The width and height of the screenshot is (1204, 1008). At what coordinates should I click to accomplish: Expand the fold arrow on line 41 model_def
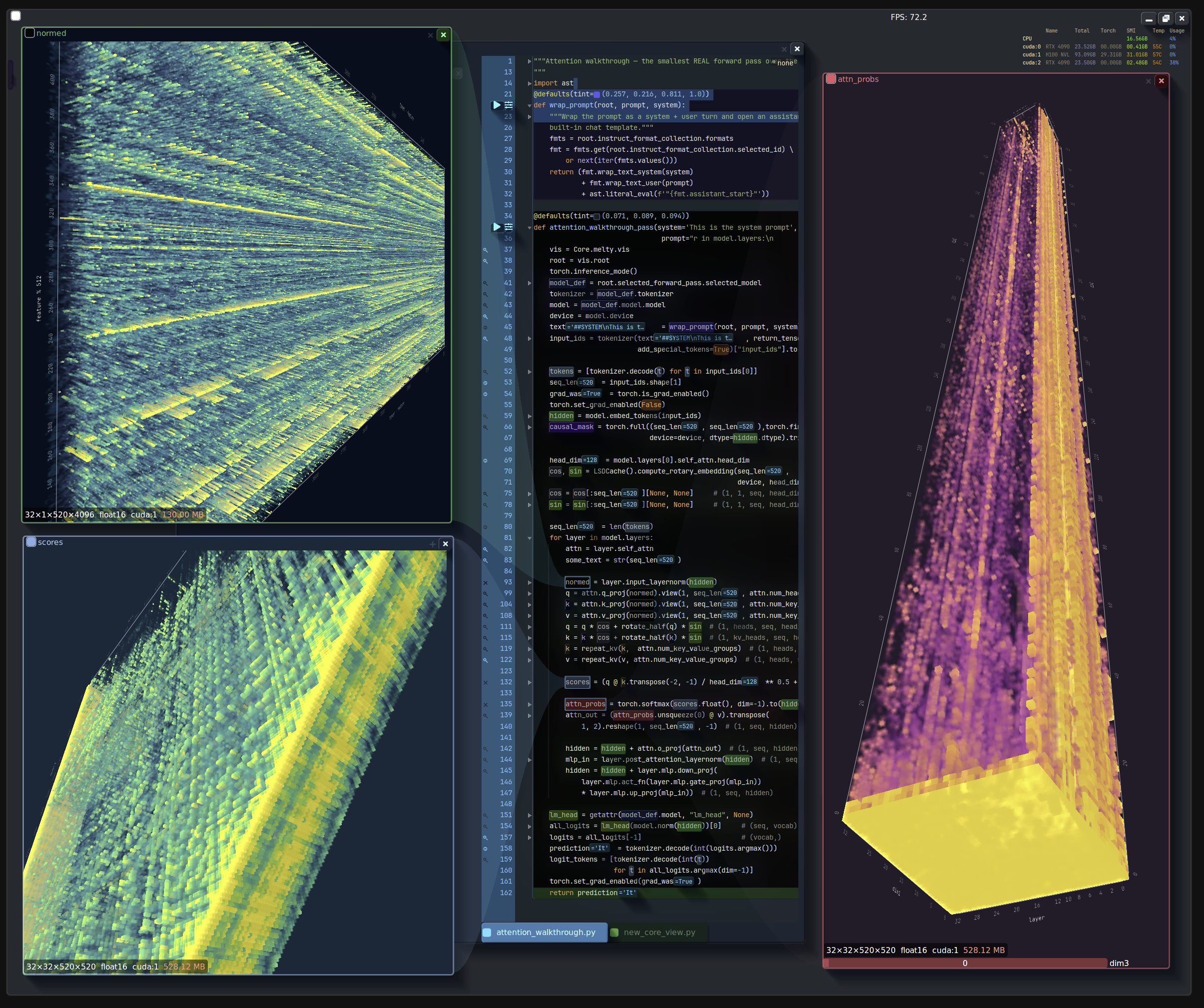(x=529, y=283)
